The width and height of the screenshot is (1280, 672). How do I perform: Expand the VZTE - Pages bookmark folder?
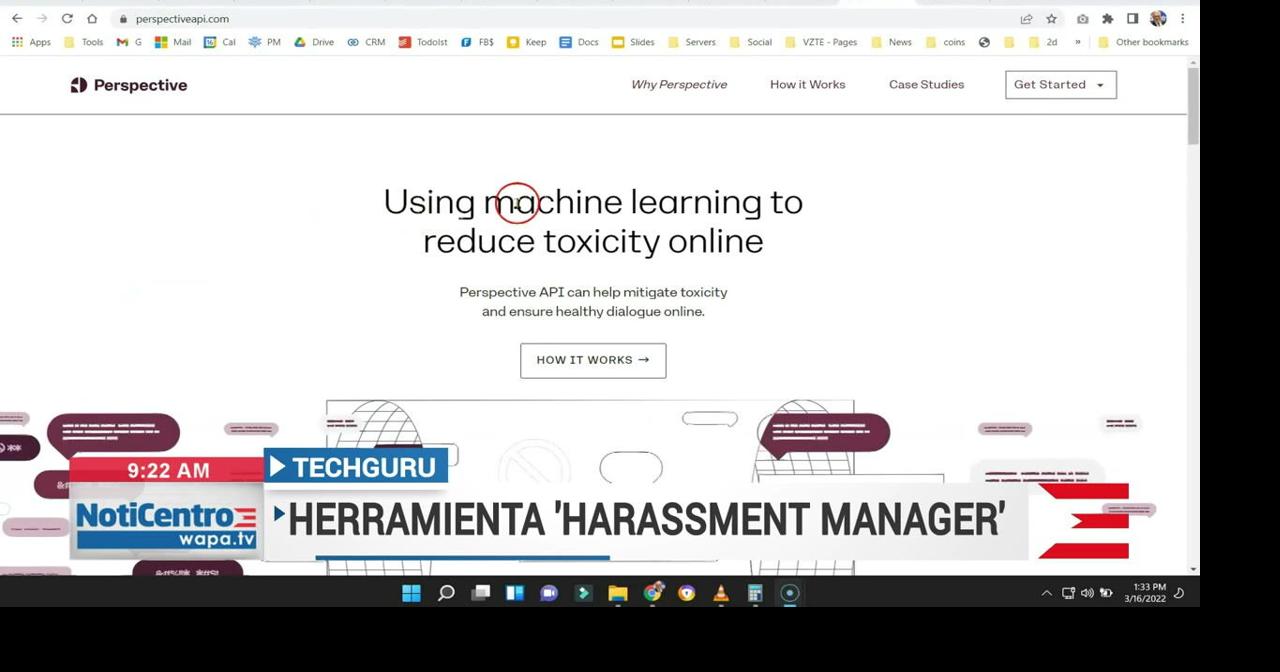pyautogui.click(x=821, y=42)
